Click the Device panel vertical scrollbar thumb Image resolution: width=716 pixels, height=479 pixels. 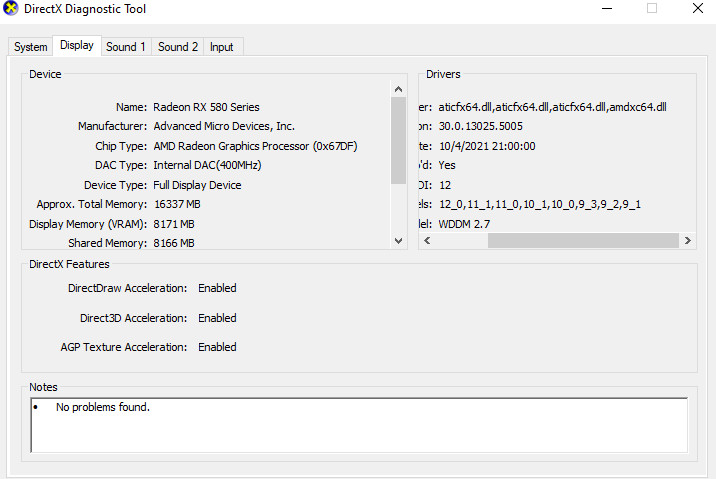[398, 140]
